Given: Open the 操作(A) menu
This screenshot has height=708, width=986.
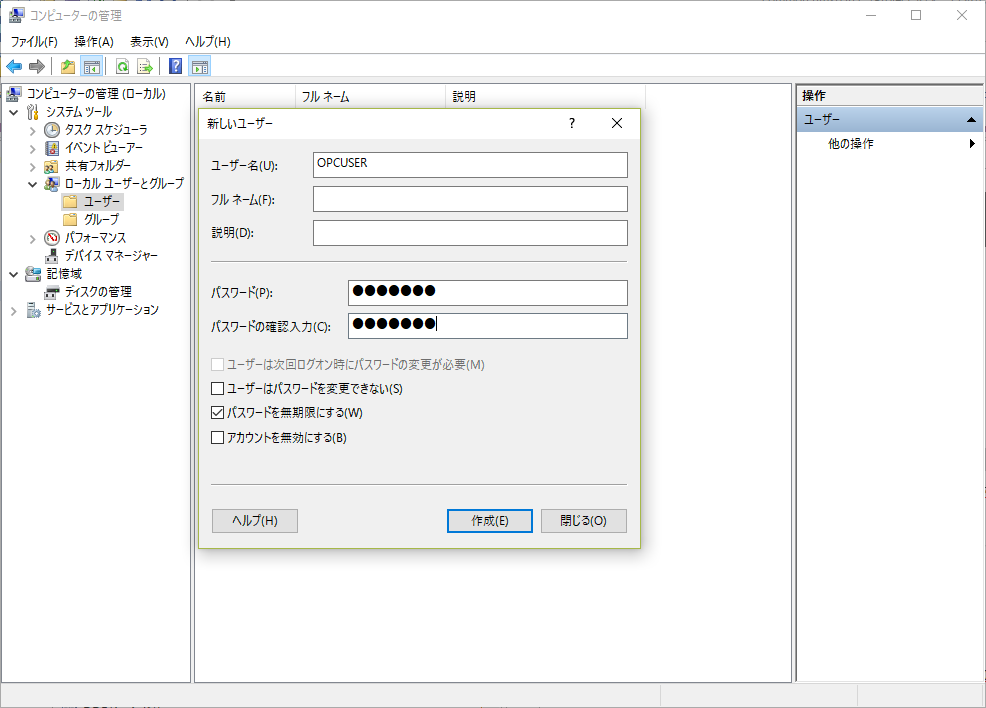Looking at the screenshot, I should click(93, 41).
